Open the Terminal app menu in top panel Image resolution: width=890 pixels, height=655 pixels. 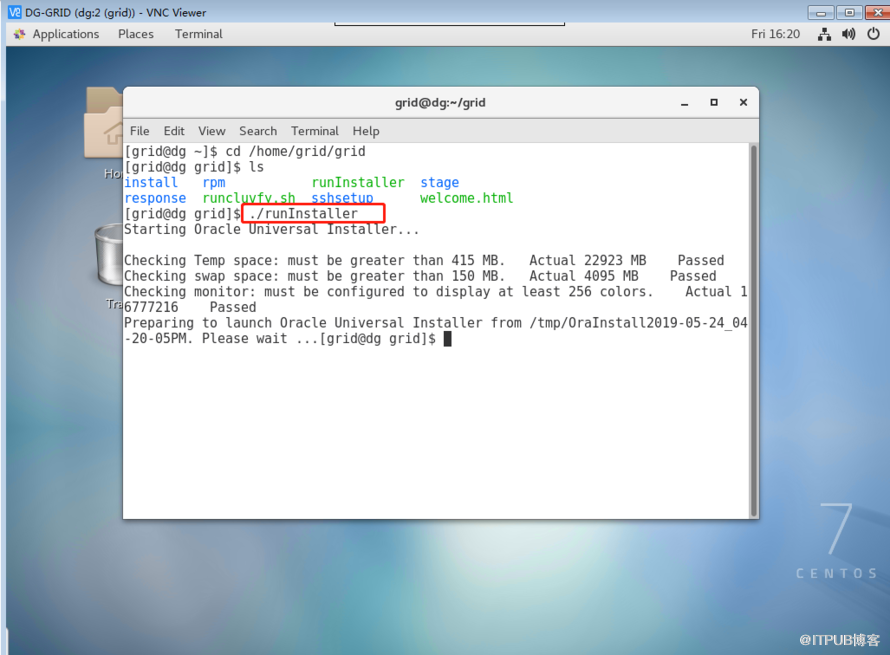199,34
